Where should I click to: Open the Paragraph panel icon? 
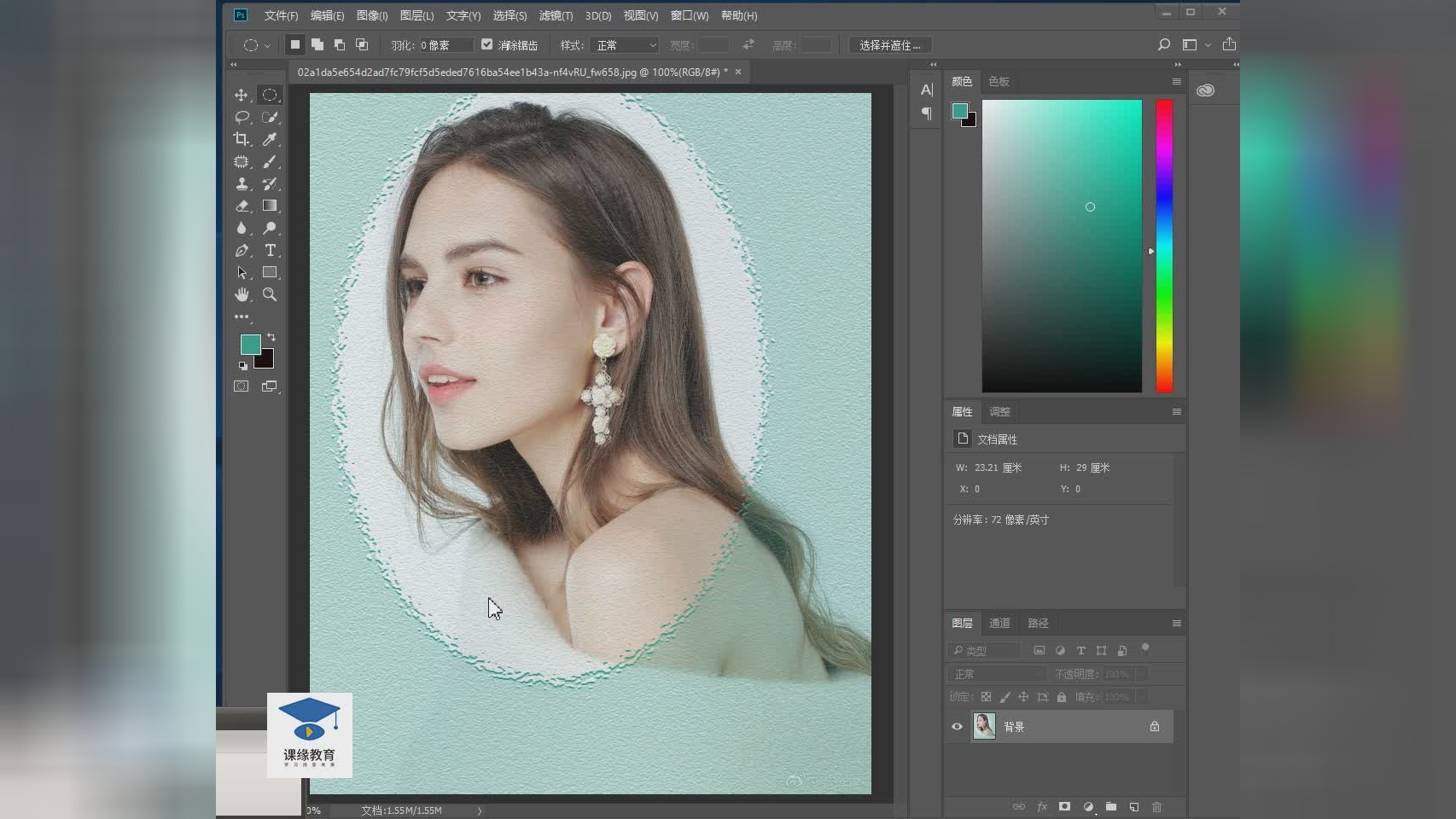point(927,113)
